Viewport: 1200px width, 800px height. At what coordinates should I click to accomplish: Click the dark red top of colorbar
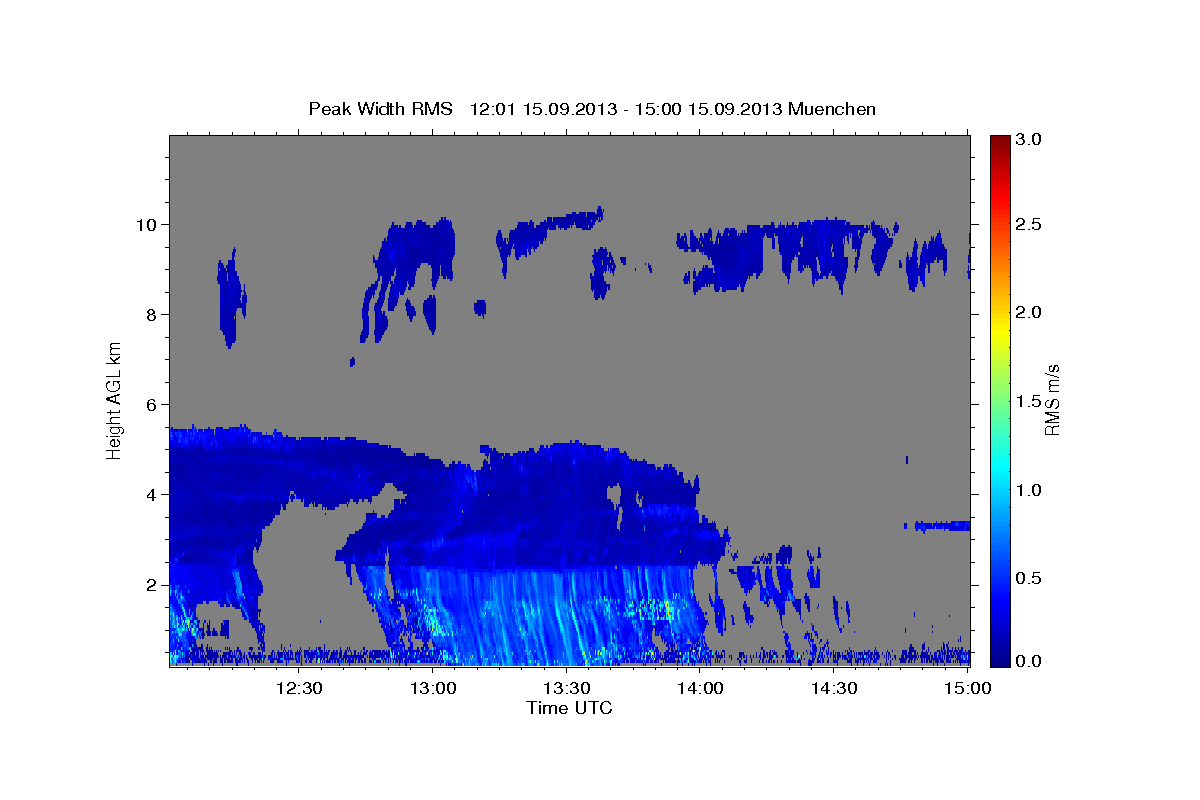coord(1000,142)
